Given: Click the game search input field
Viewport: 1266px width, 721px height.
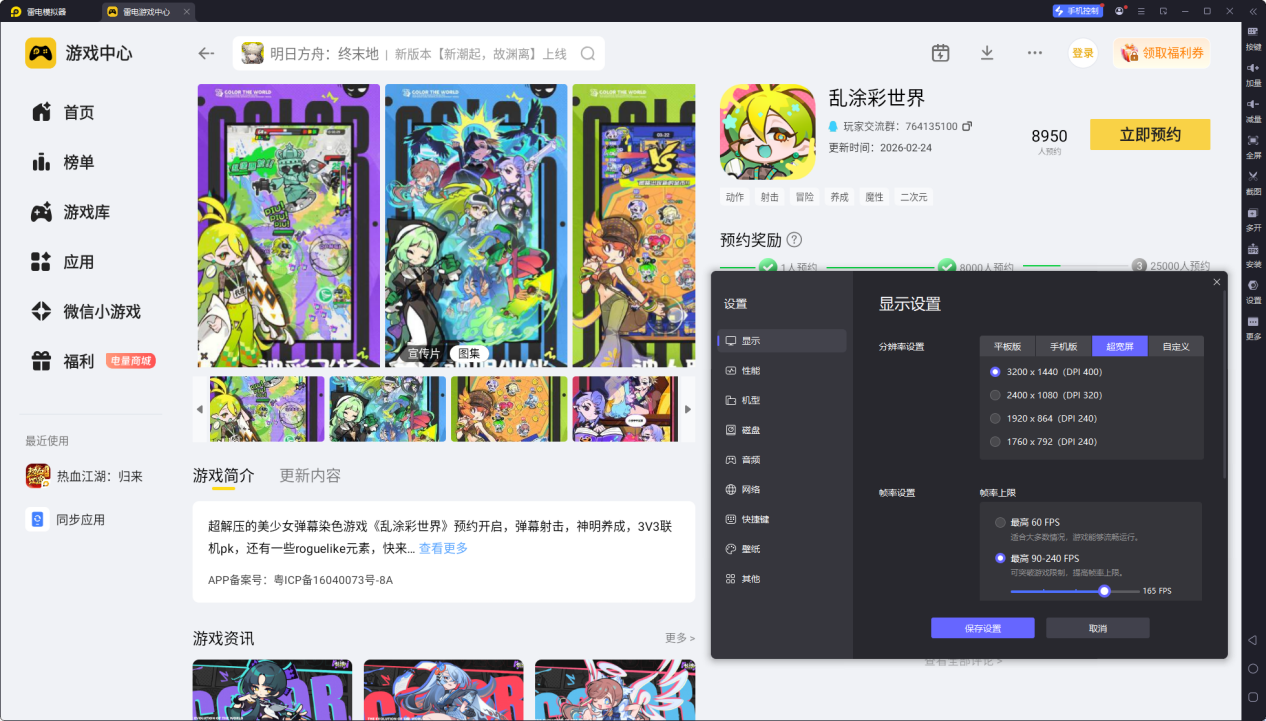Looking at the screenshot, I should 418,53.
